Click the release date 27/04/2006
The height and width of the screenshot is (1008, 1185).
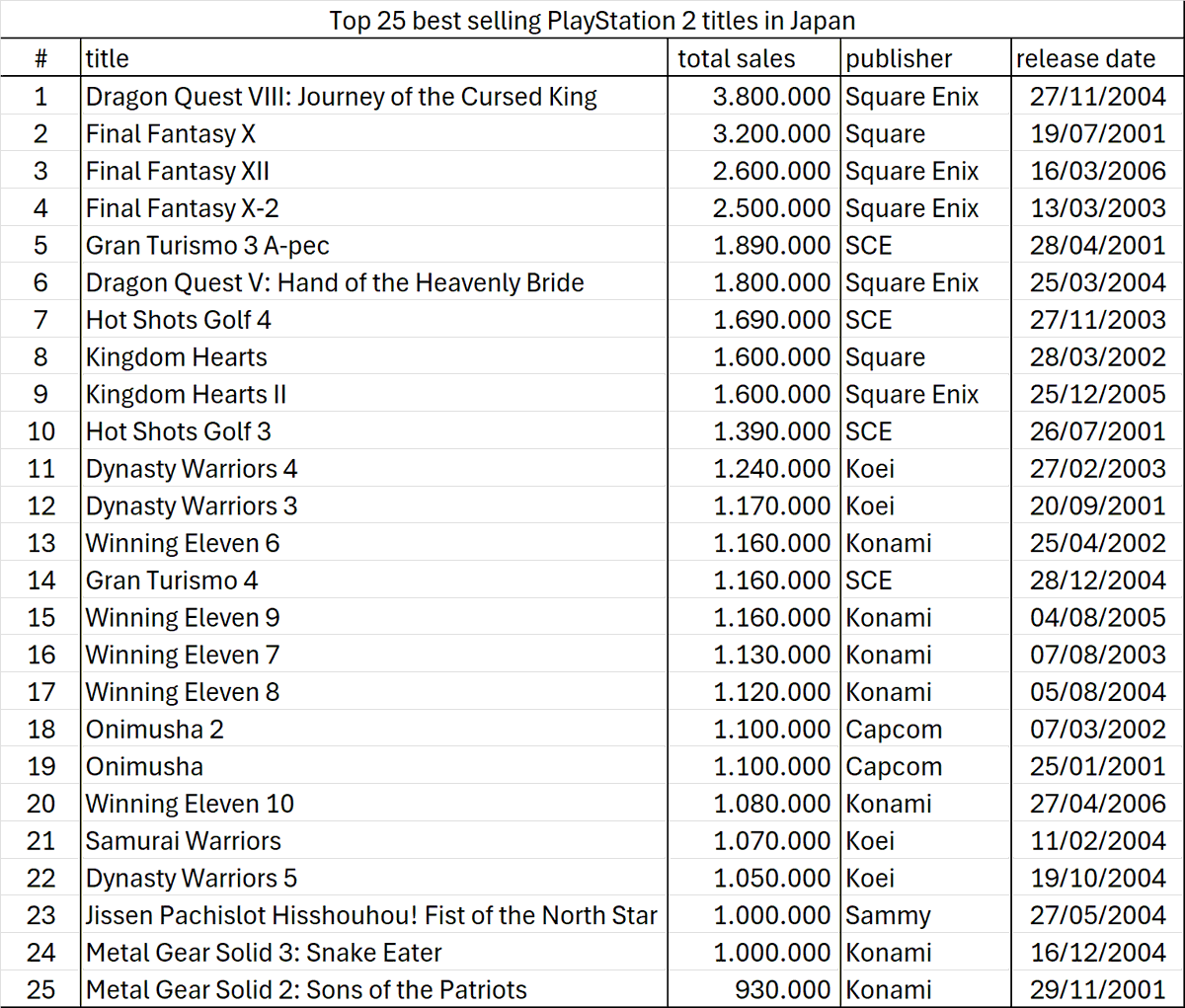pyautogui.click(x=1097, y=804)
